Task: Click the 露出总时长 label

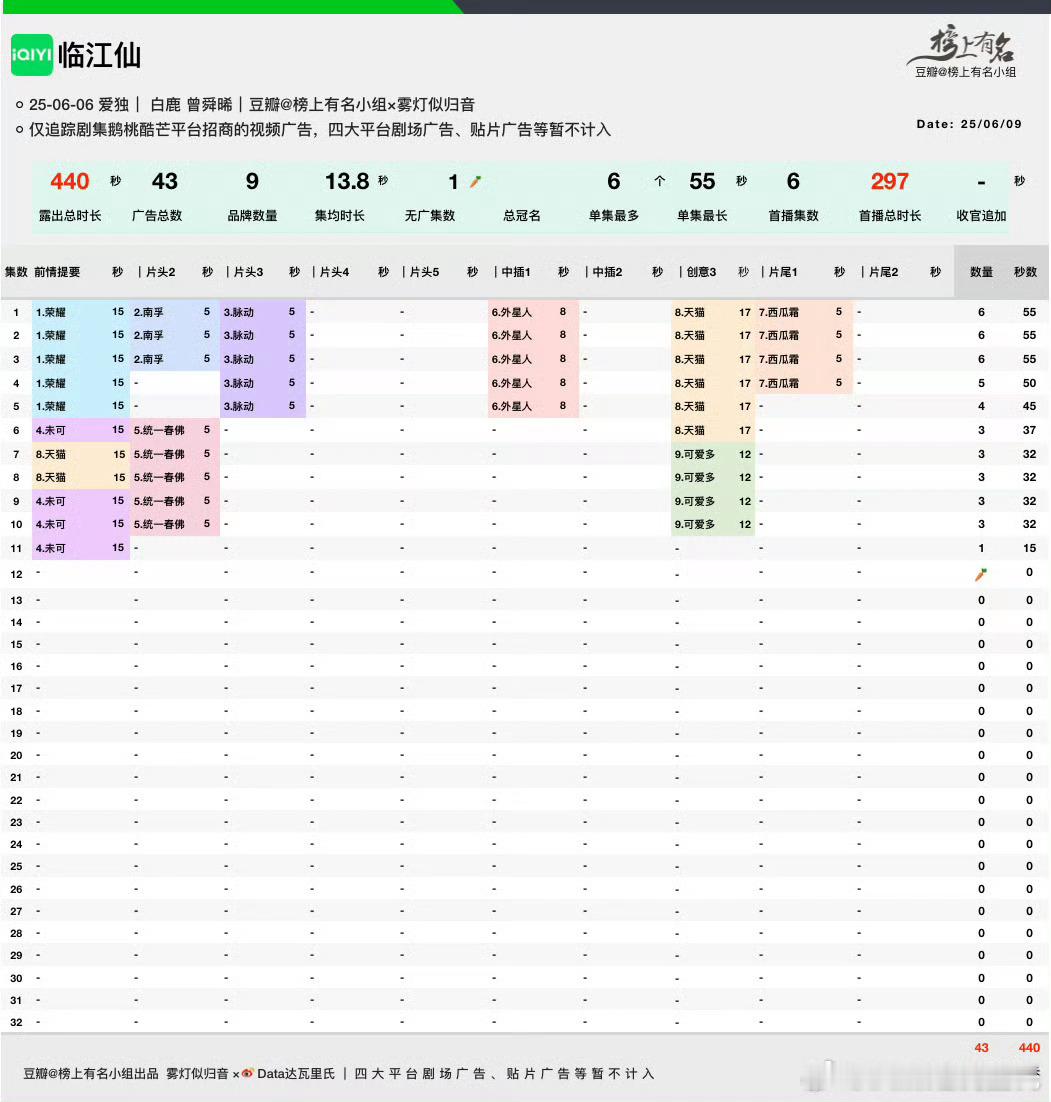Action: coord(70,216)
